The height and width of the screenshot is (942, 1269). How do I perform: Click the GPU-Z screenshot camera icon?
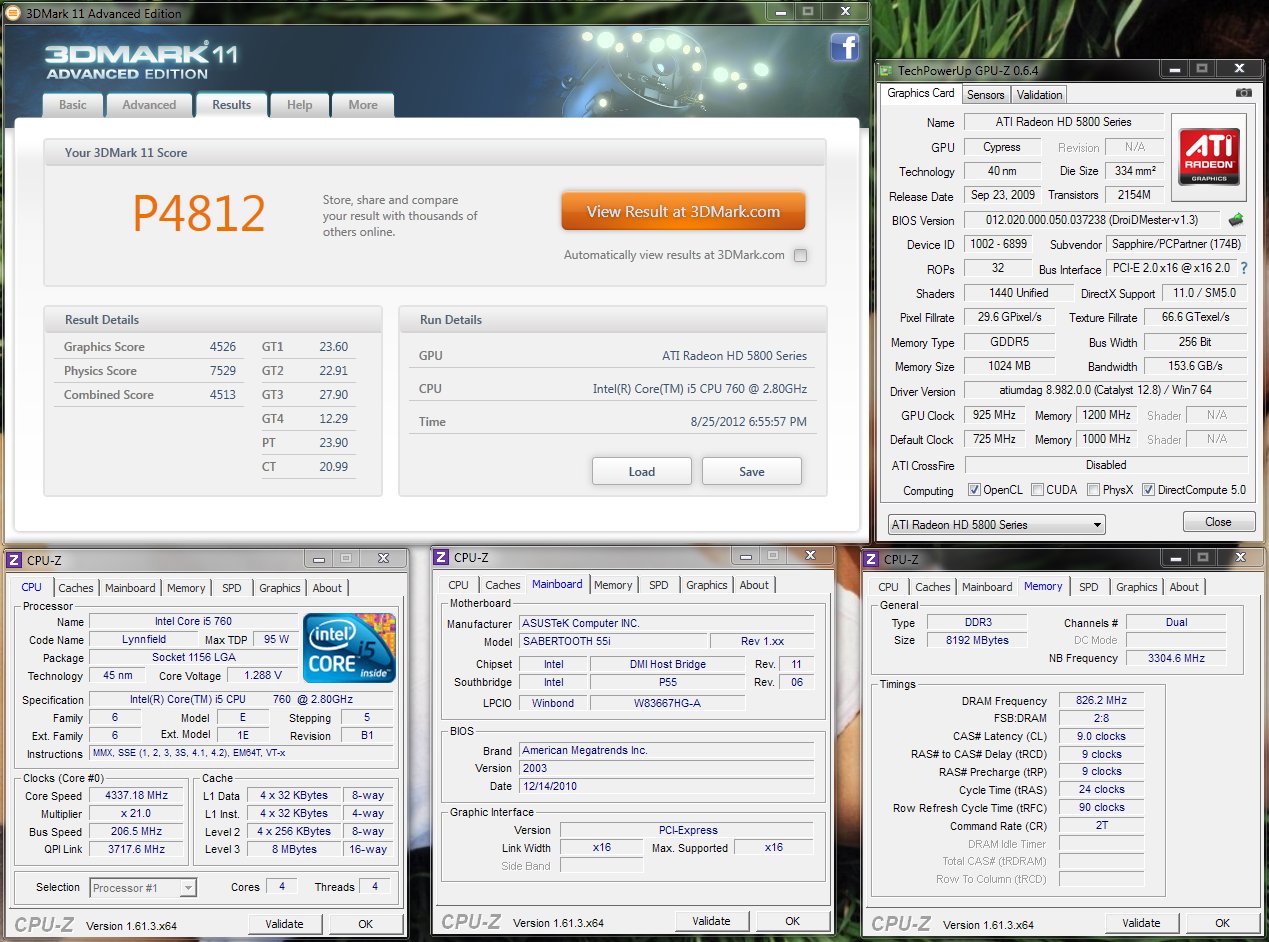[1243, 92]
